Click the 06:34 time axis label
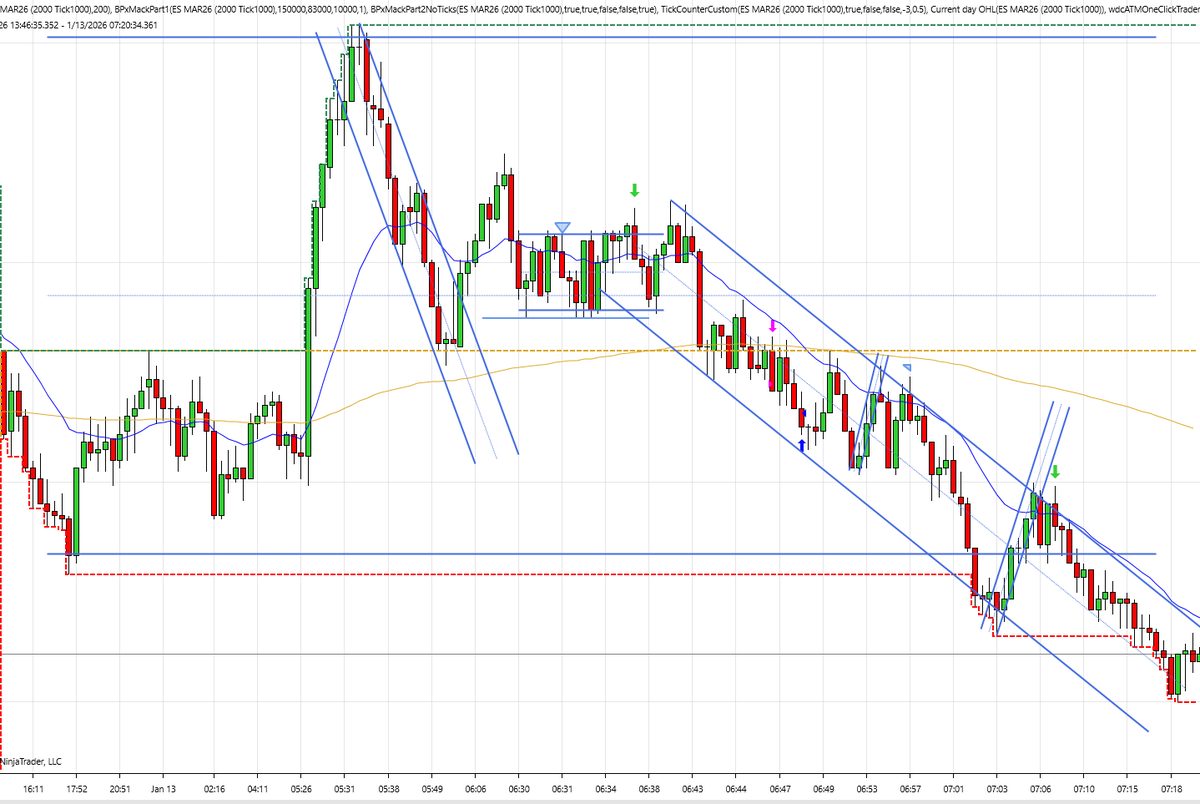Image resolution: width=1200 pixels, height=804 pixels. (605, 789)
